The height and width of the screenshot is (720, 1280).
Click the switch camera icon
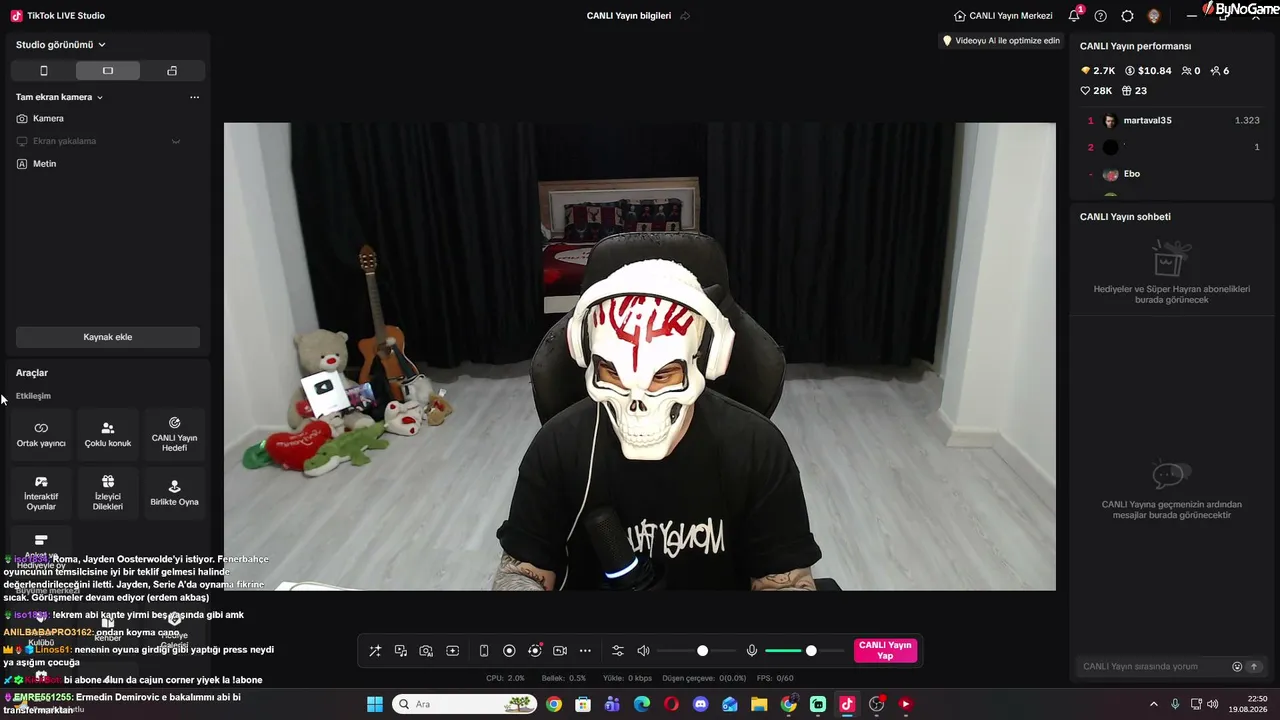coord(560,651)
